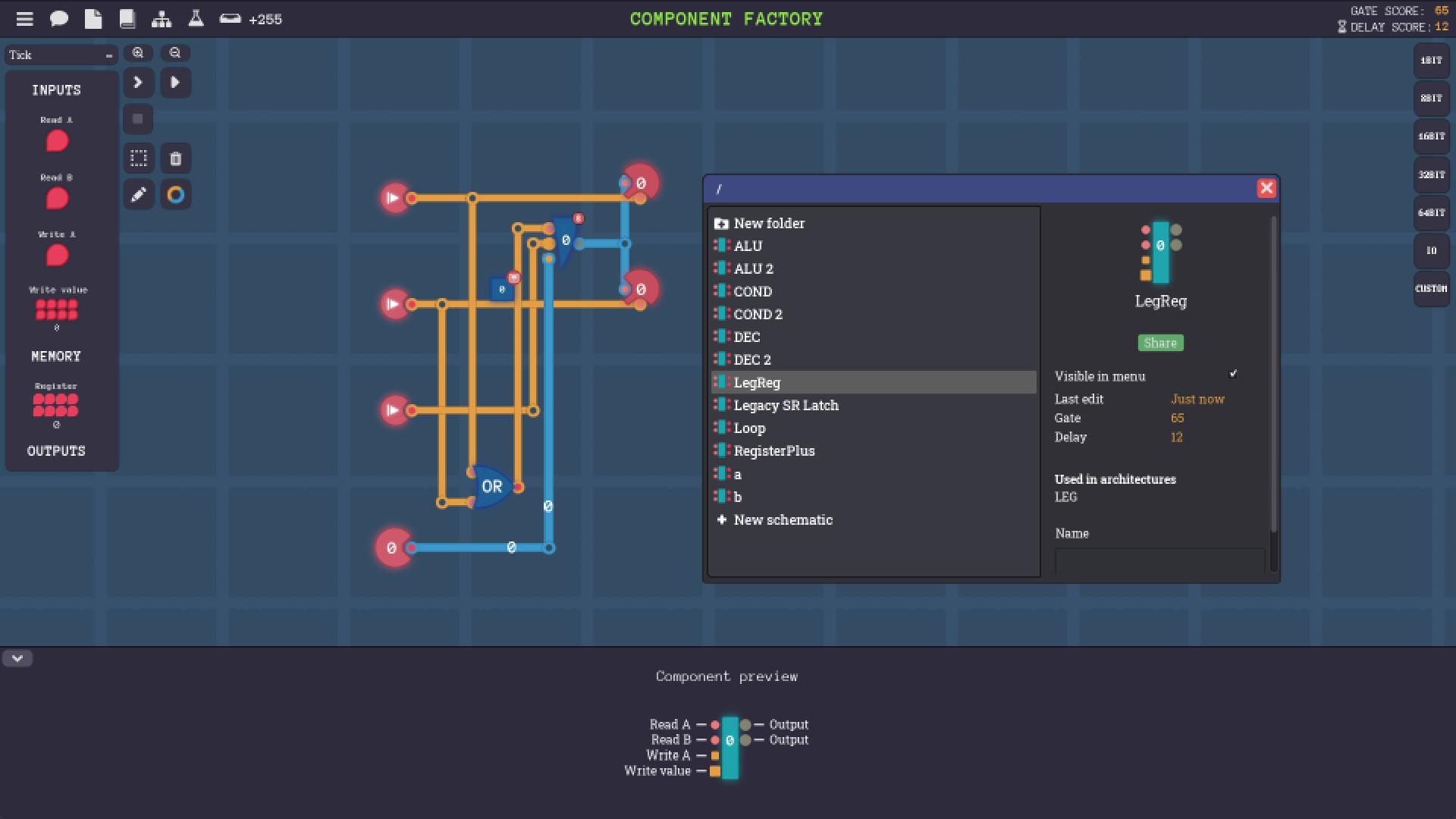The image size is (1456, 819).
Task: Select the delete/trash tool
Action: [176, 158]
